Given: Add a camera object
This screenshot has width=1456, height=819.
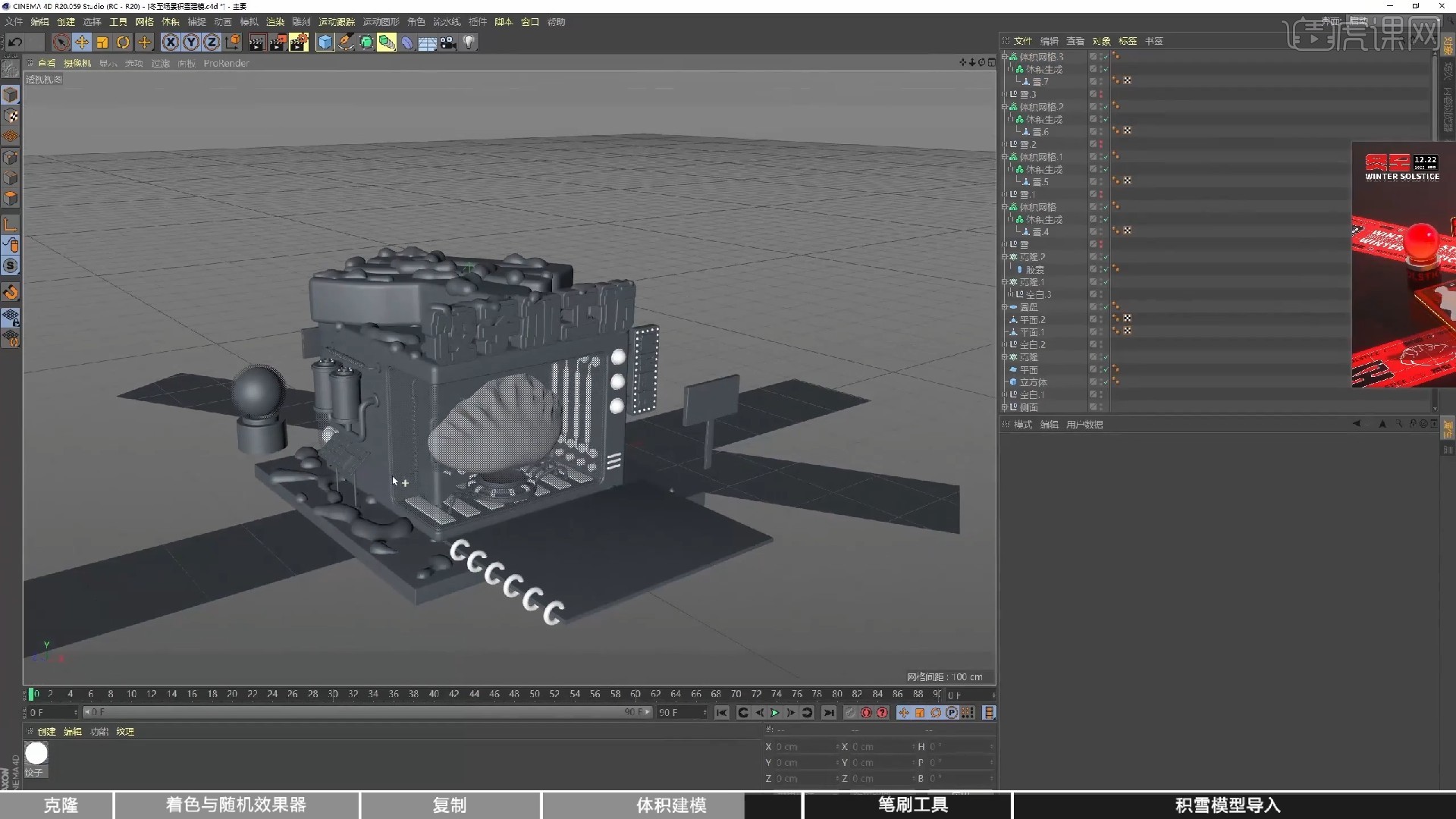Looking at the screenshot, I should (x=448, y=42).
